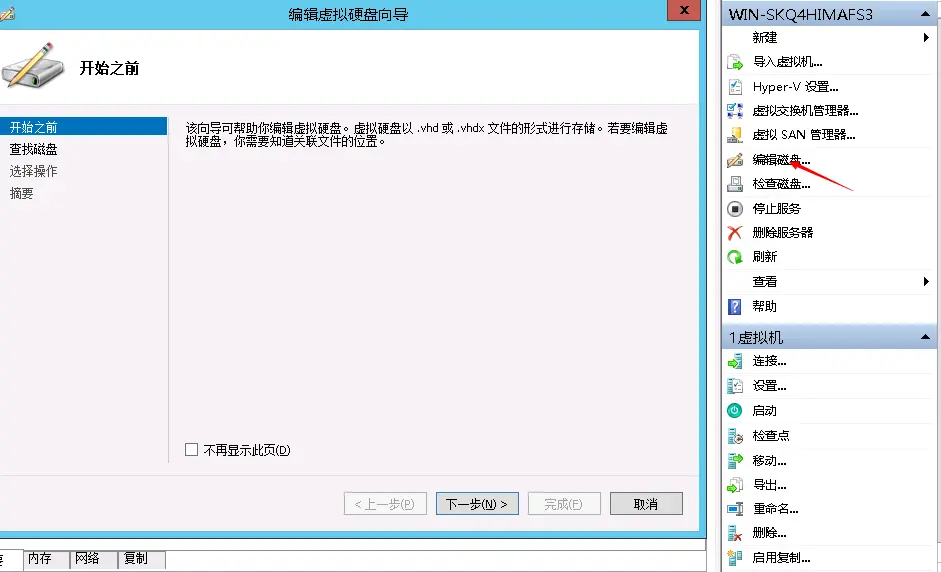941x572 pixels.
Task: Select 开始之前 wizard step
Action: click(x=83, y=127)
